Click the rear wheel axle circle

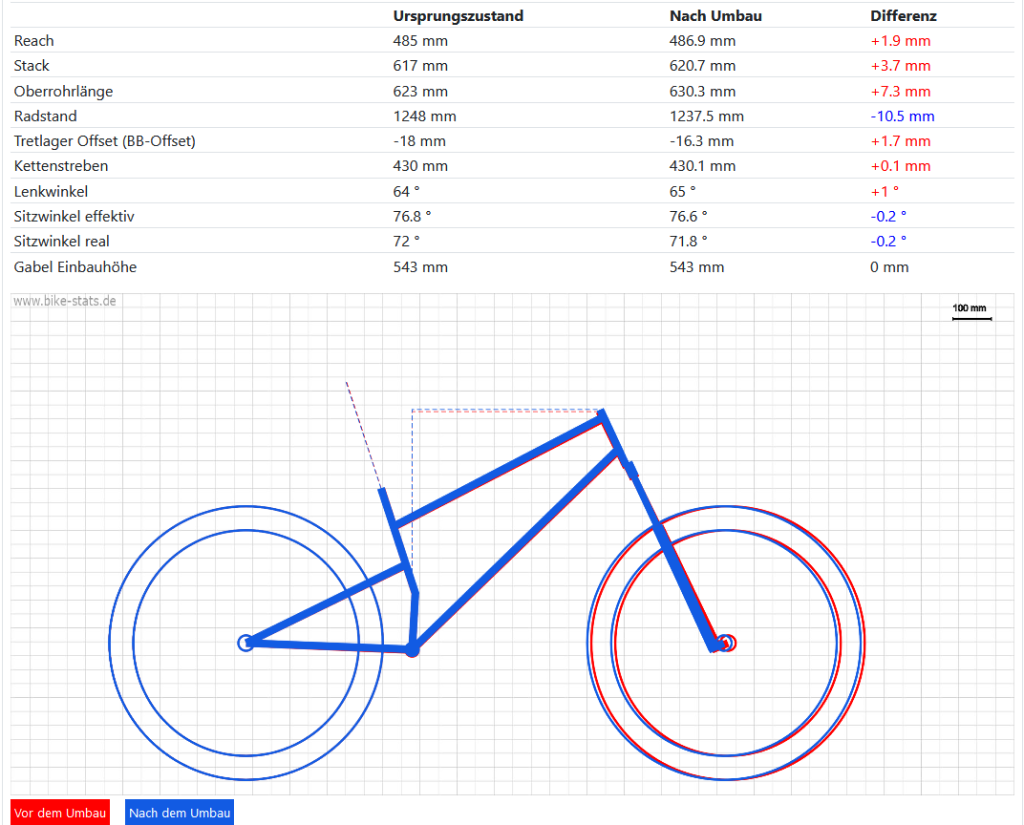pyautogui.click(x=245, y=642)
